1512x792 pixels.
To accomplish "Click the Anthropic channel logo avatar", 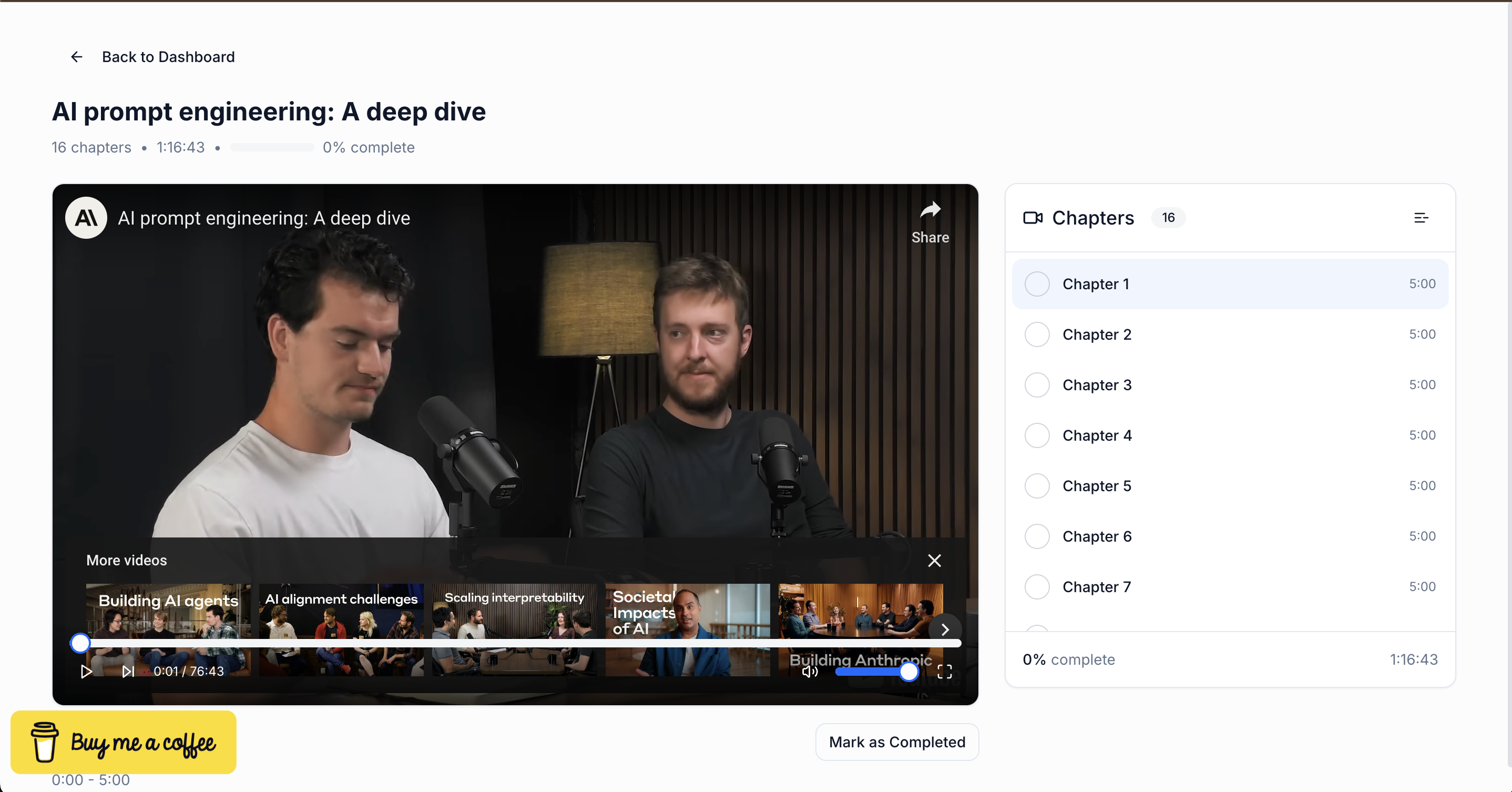I will (86, 218).
